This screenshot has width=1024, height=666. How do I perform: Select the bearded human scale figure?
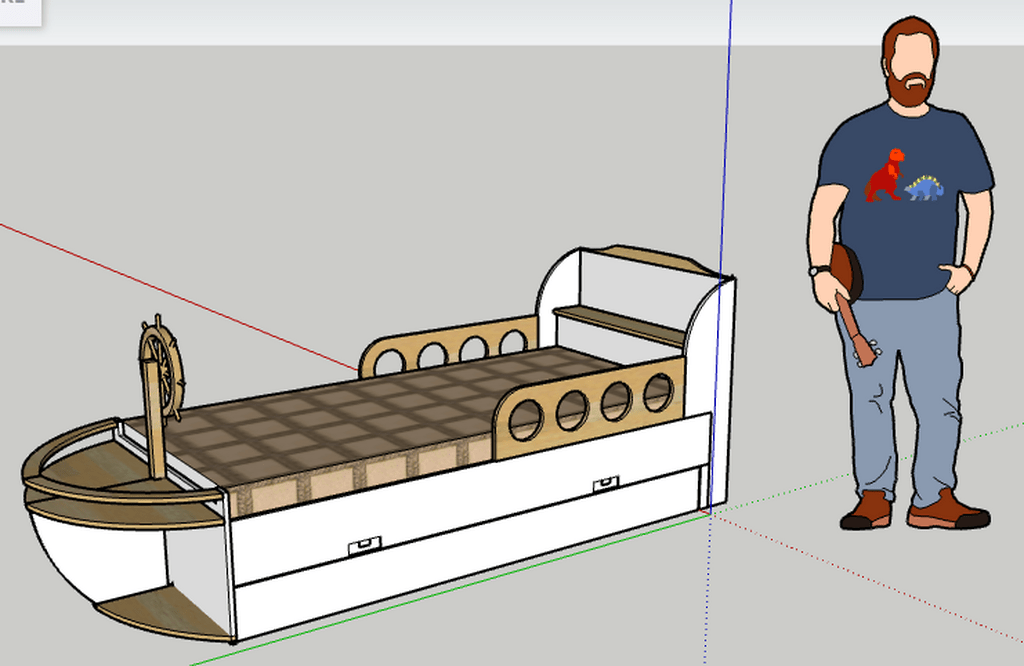pyautogui.click(x=903, y=274)
